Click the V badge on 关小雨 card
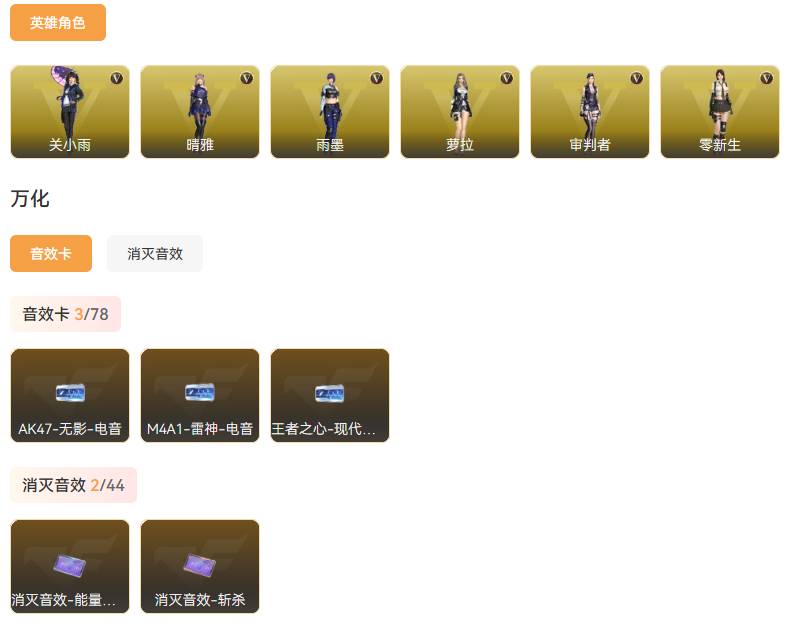Screen dimensions: 808x623 click(117, 78)
